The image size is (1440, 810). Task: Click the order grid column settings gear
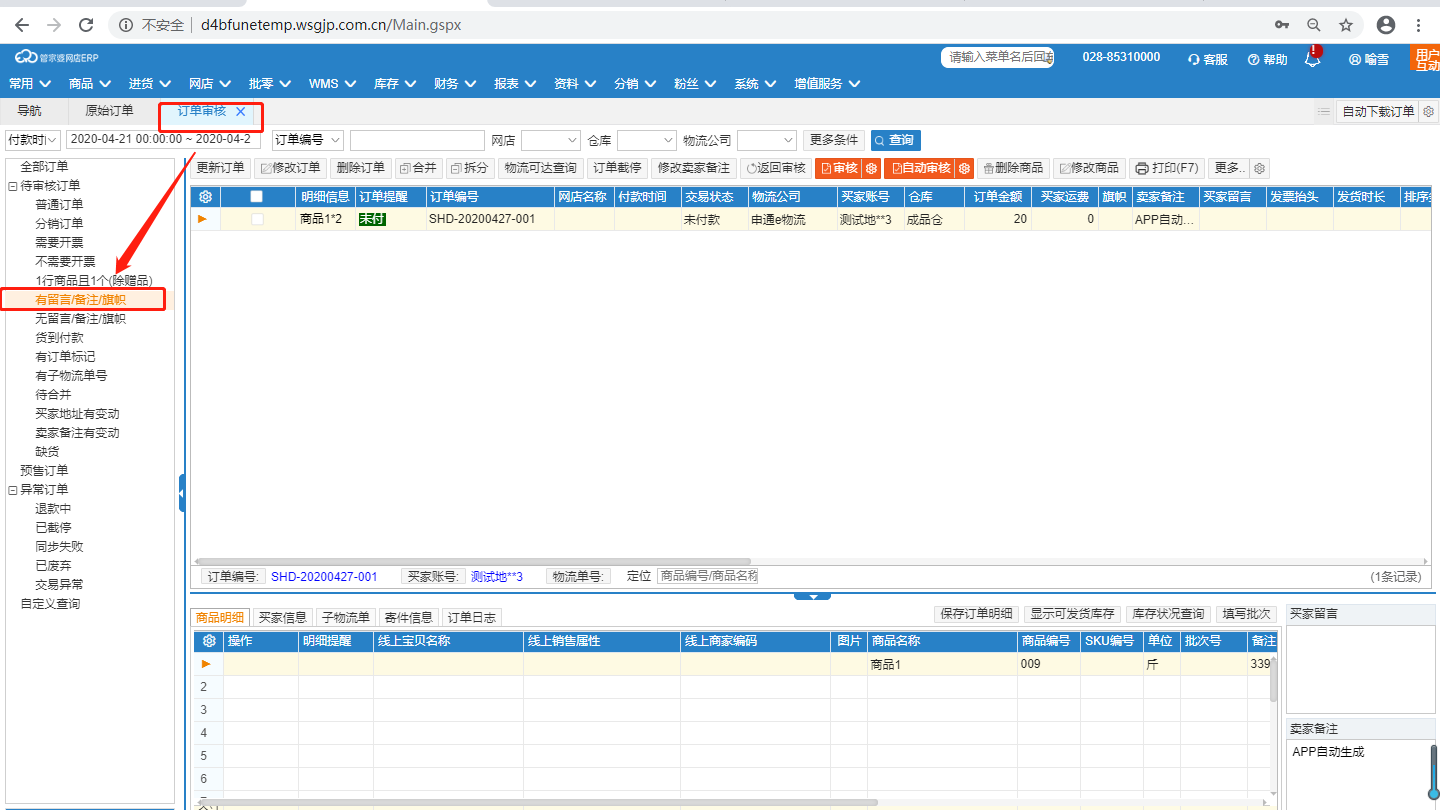(206, 197)
